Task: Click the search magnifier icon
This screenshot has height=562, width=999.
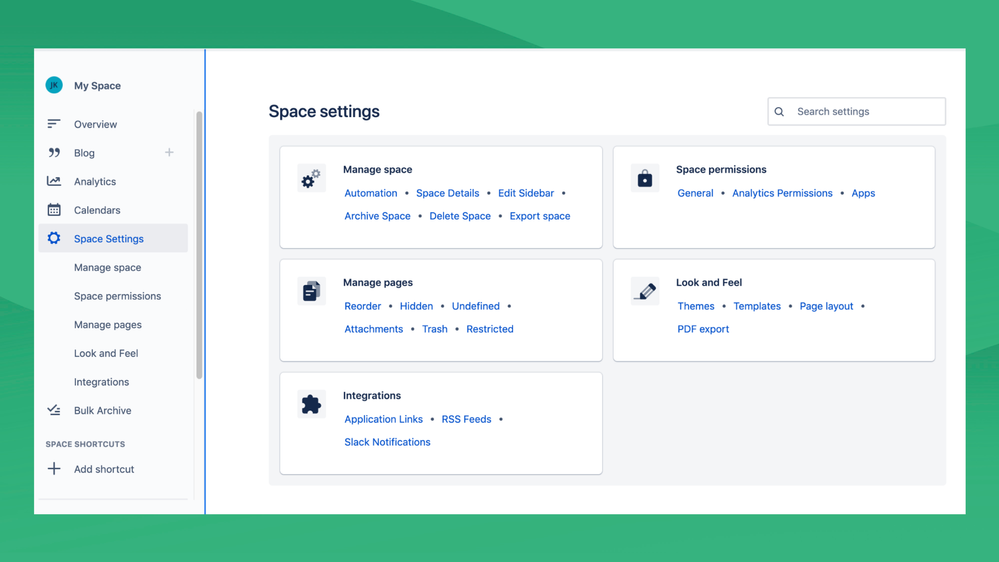Action: [x=779, y=112]
